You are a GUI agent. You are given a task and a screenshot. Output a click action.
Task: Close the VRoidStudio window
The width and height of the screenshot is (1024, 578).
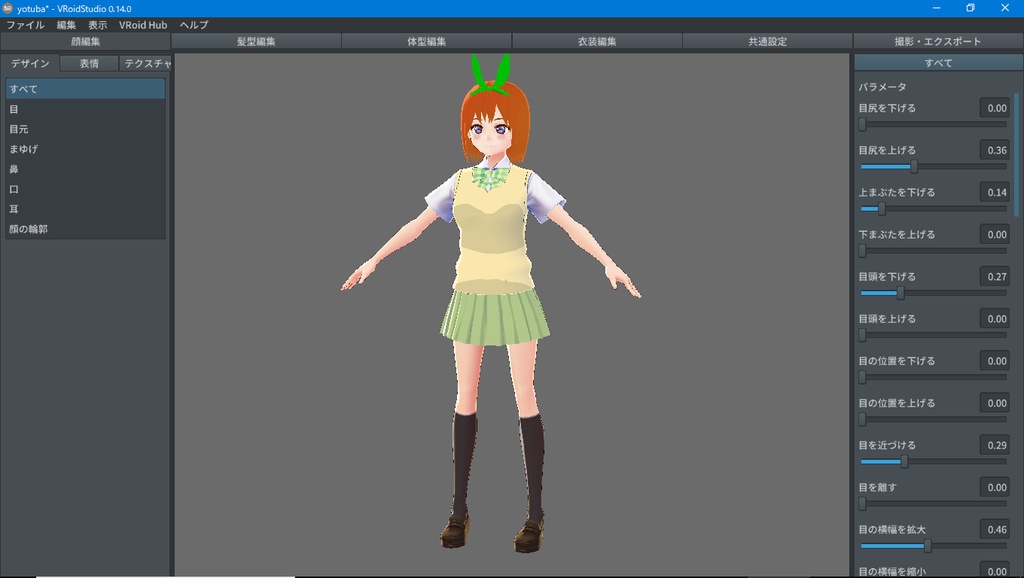1005,8
